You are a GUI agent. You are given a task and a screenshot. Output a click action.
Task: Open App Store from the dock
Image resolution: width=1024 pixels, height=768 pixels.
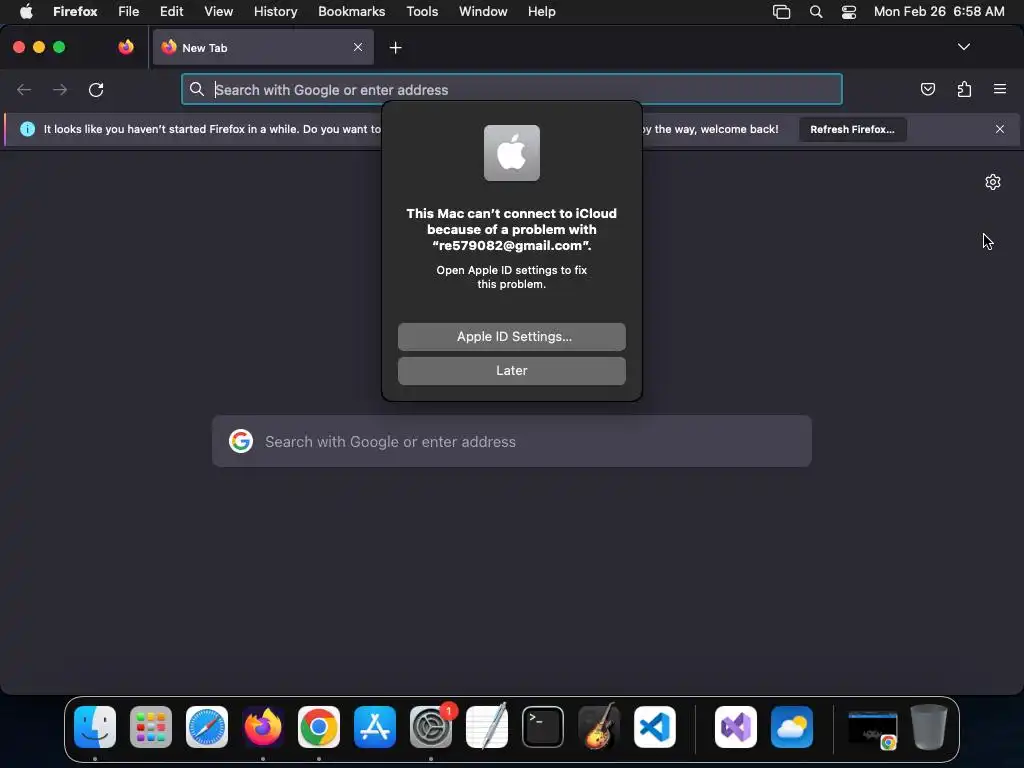pos(375,727)
